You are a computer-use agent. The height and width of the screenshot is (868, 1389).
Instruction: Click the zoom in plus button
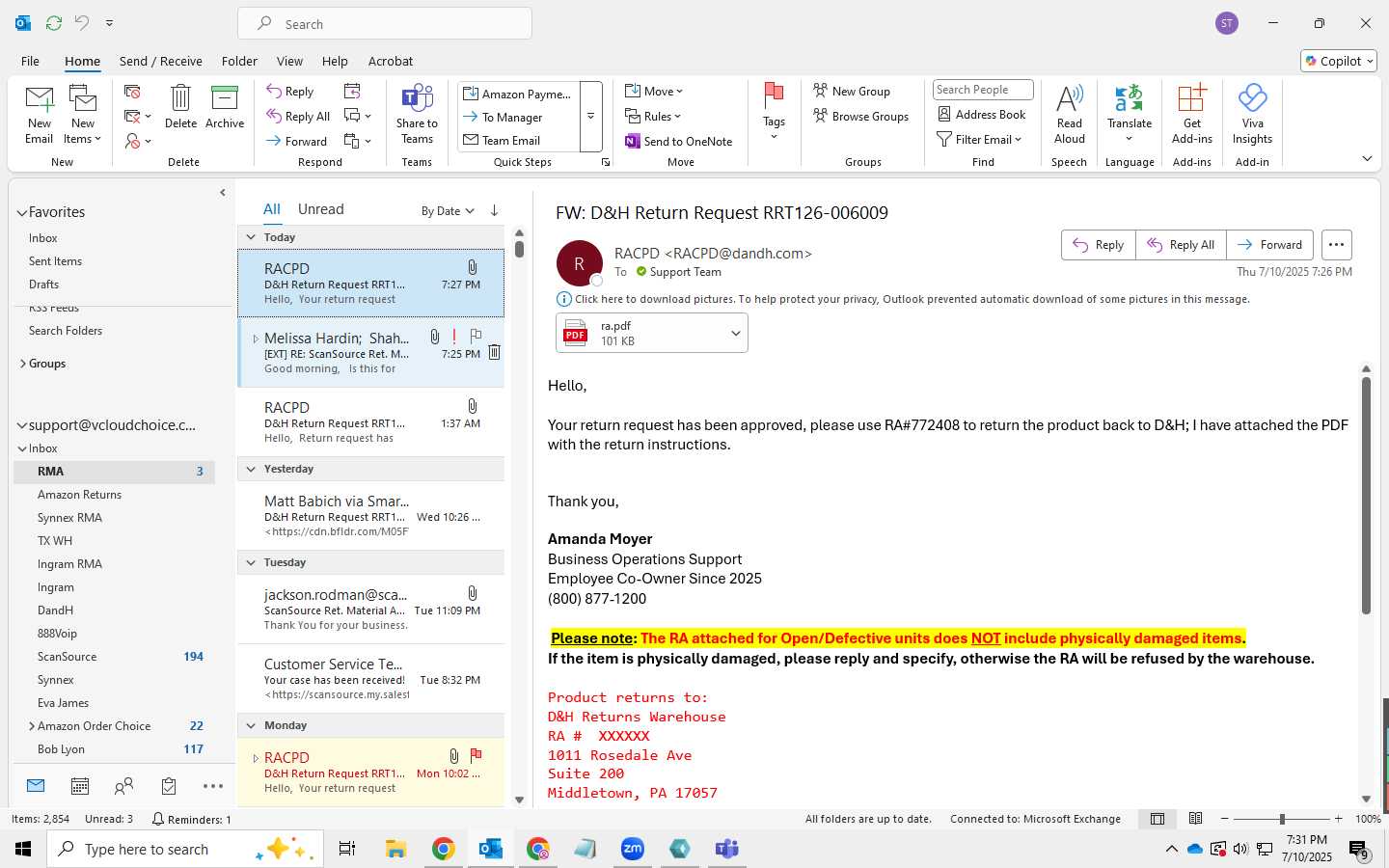coord(1338,819)
